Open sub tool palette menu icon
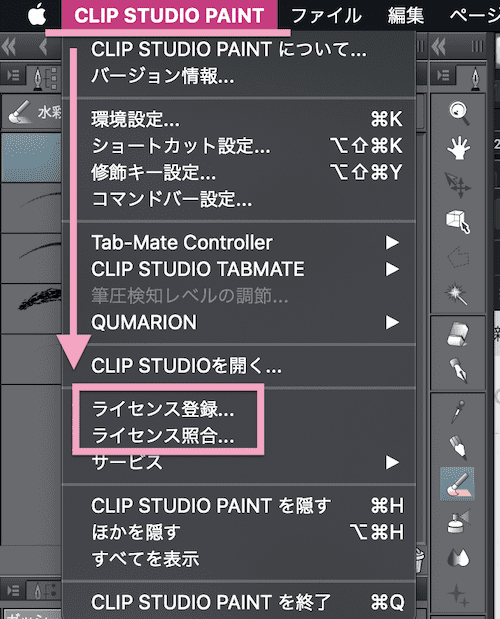The height and width of the screenshot is (619, 500). 13,75
